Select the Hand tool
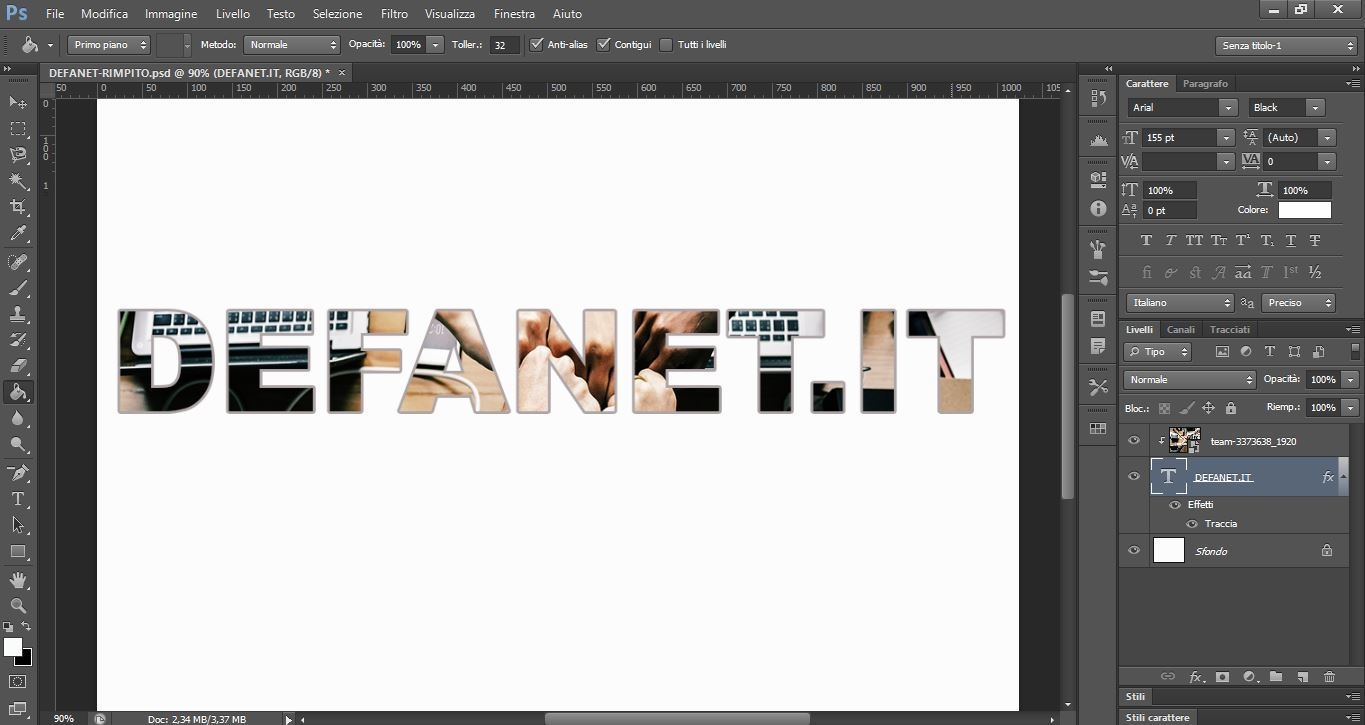The height and width of the screenshot is (725, 1365). 18,579
